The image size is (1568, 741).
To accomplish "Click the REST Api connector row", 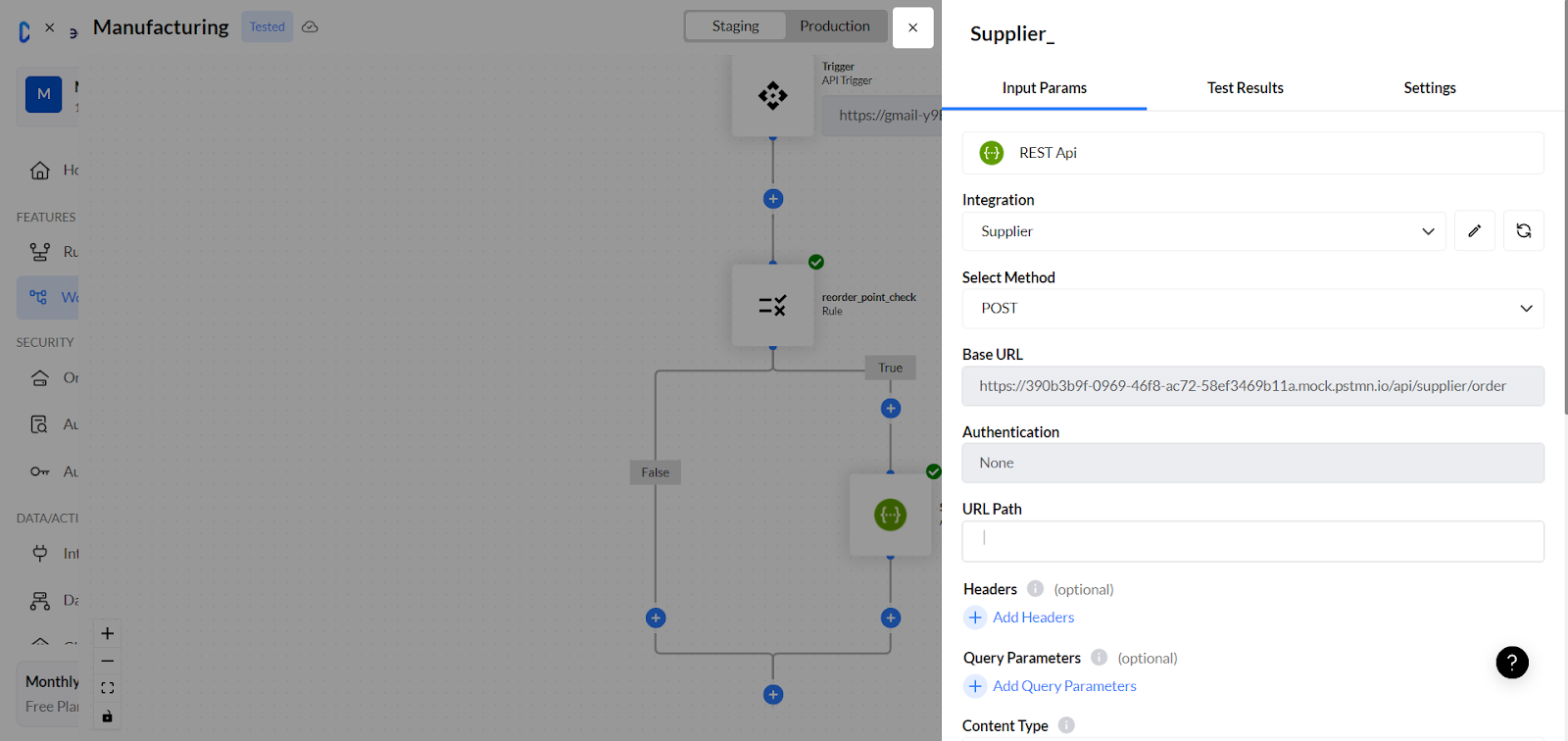I will click(1253, 153).
